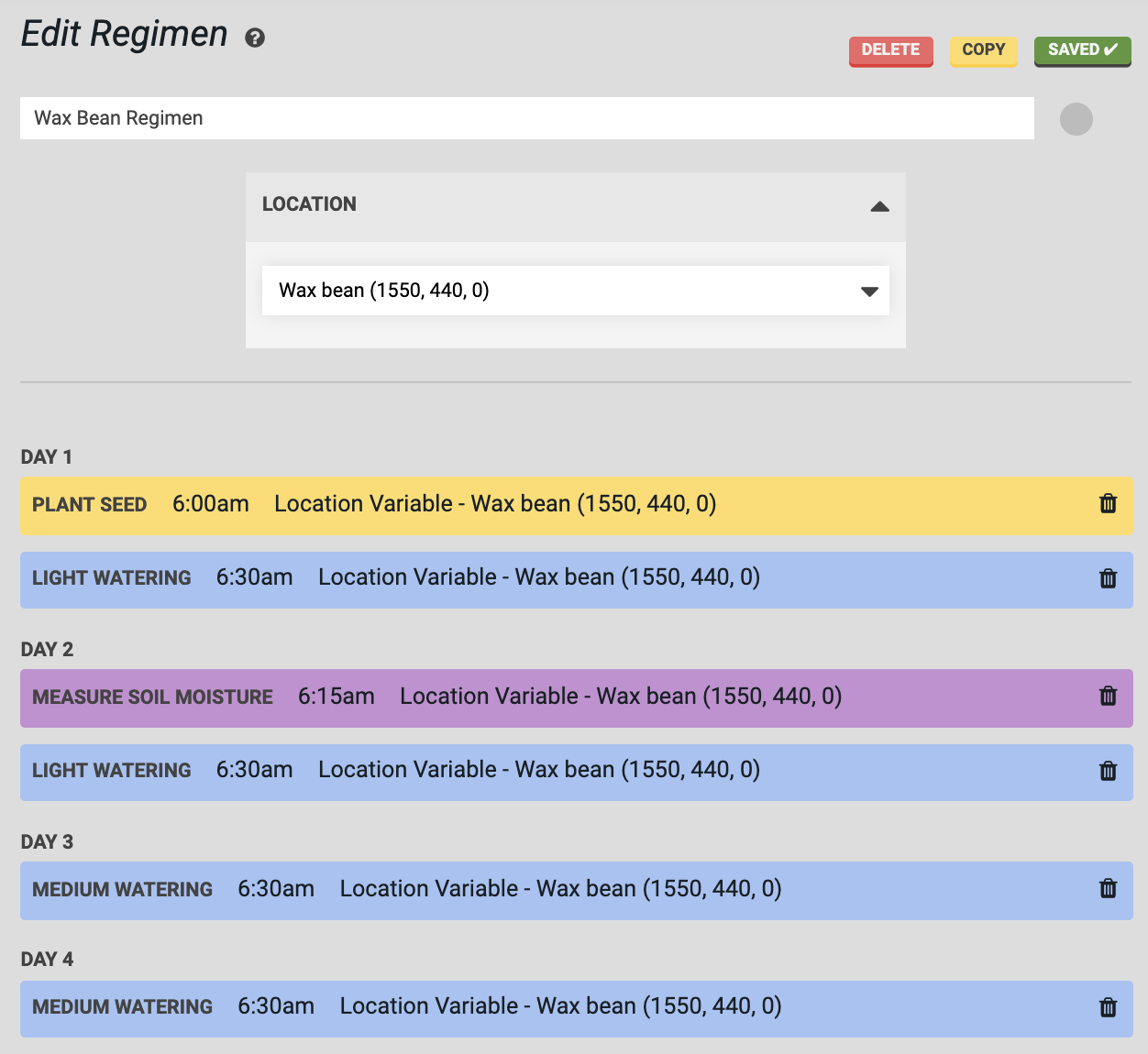Edit the Wax Bean Regimen name field
The image size is (1148, 1054).
tap(526, 118)
